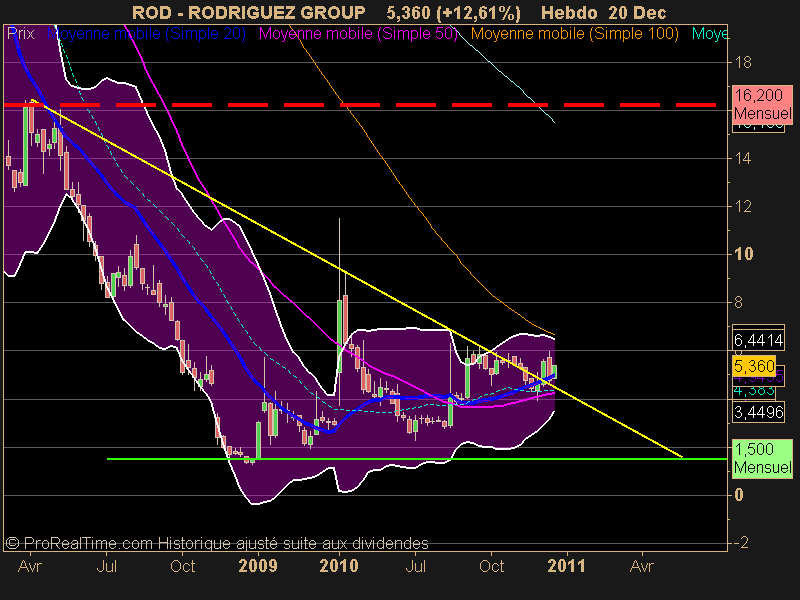Click the Oct label just before 2011
The width and height of the screenshot is (800, 600).
pyautogui.click(x=491, y=566)
